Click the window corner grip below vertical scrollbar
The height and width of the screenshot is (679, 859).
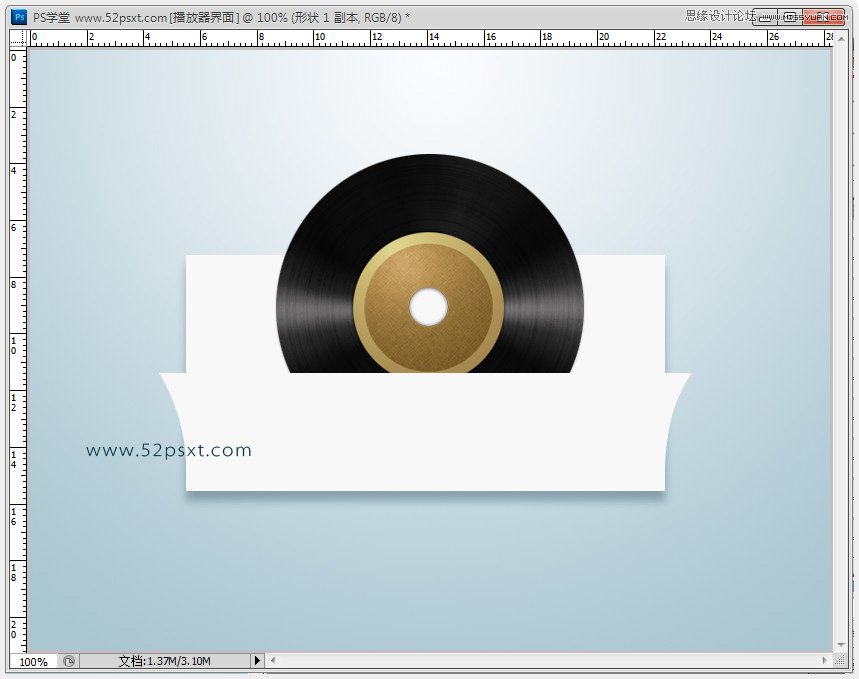click(840, 660)
